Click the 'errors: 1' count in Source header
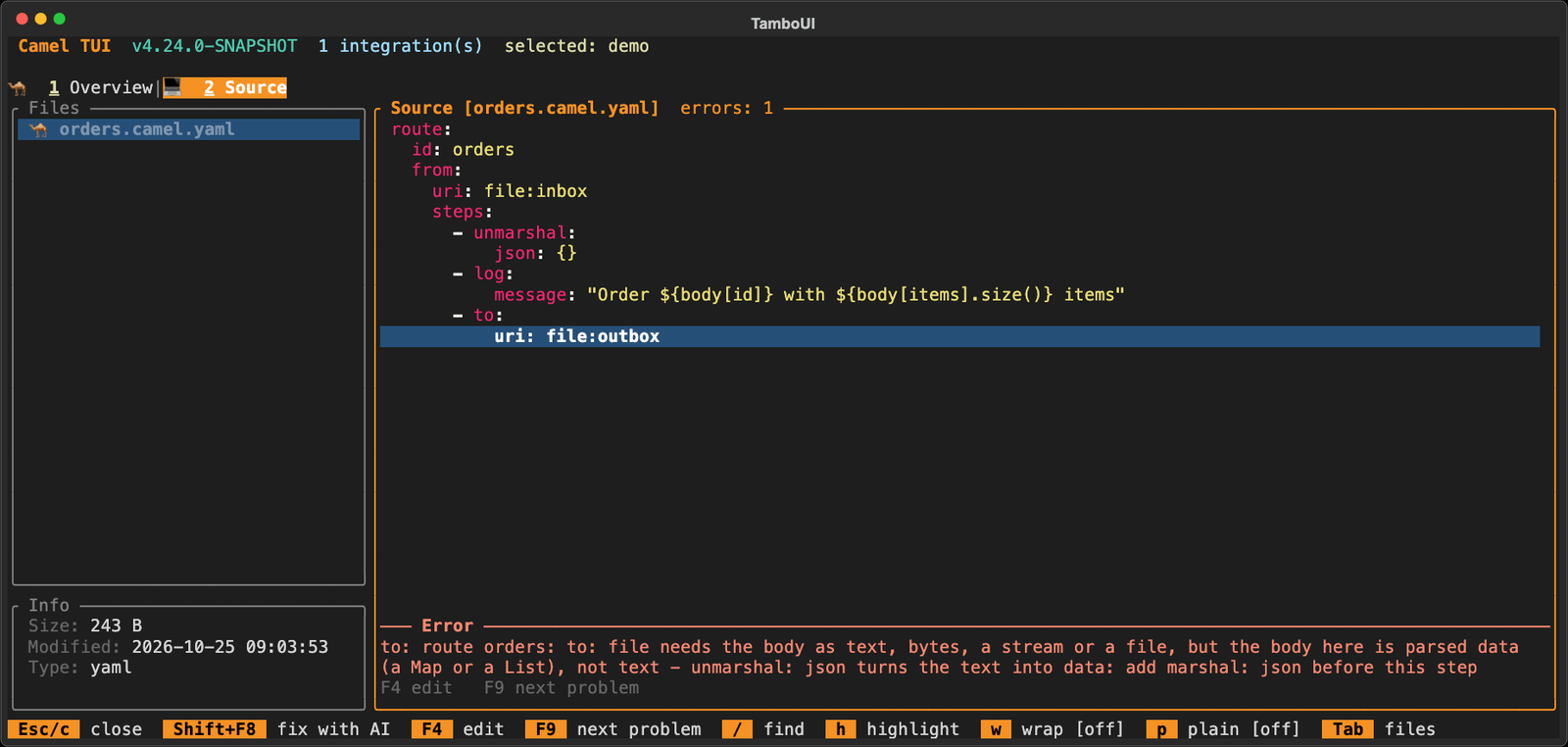This screenshot has width=1568, height=747. [x=726, y=108]
